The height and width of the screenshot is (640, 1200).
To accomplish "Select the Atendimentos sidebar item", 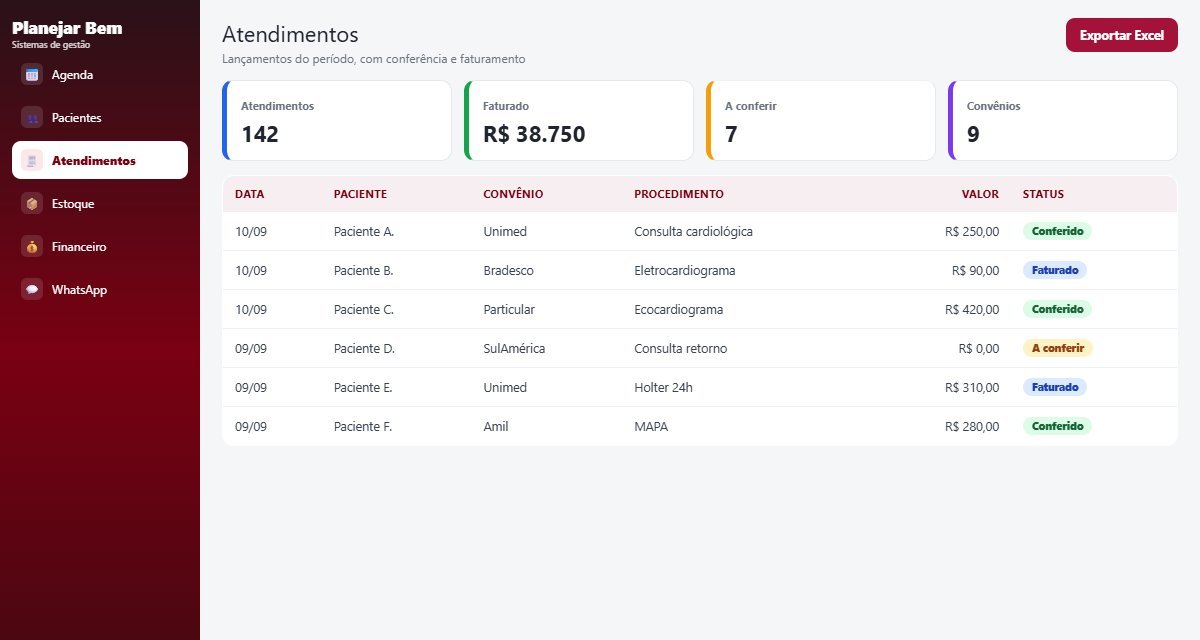I will (x=100, y=160).
